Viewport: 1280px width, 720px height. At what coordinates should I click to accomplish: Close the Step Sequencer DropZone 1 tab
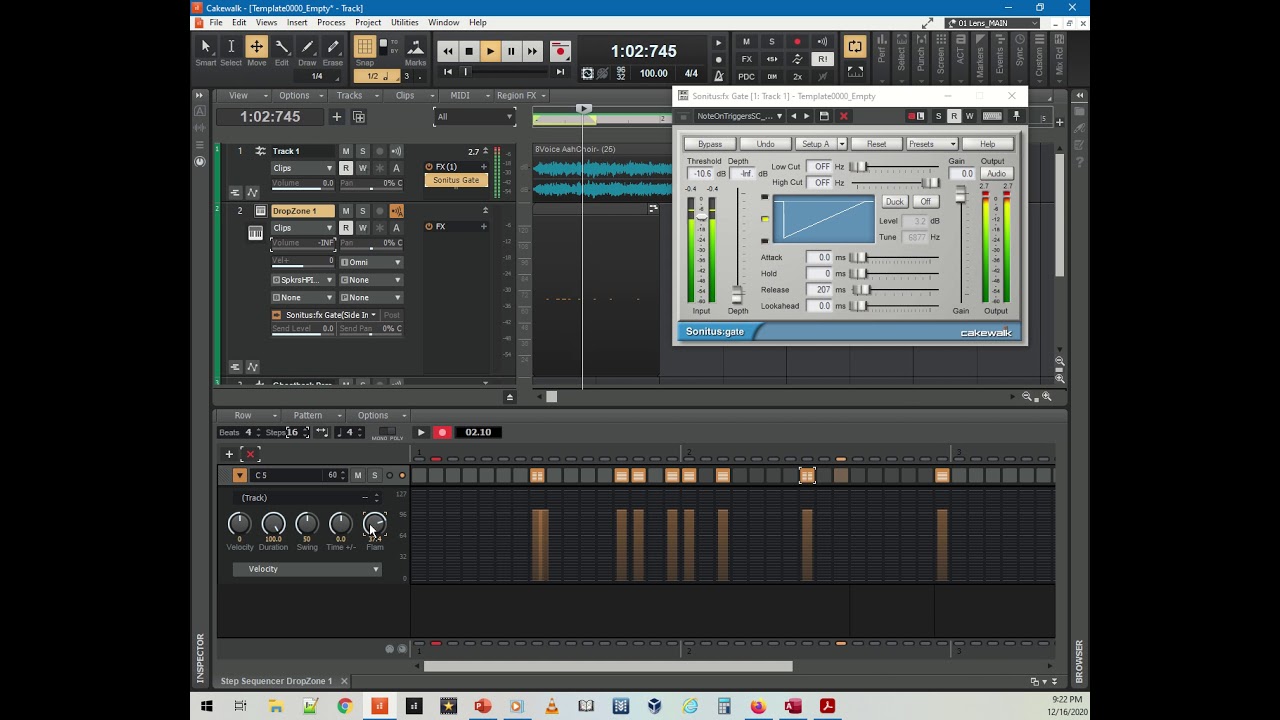[344, 681]
